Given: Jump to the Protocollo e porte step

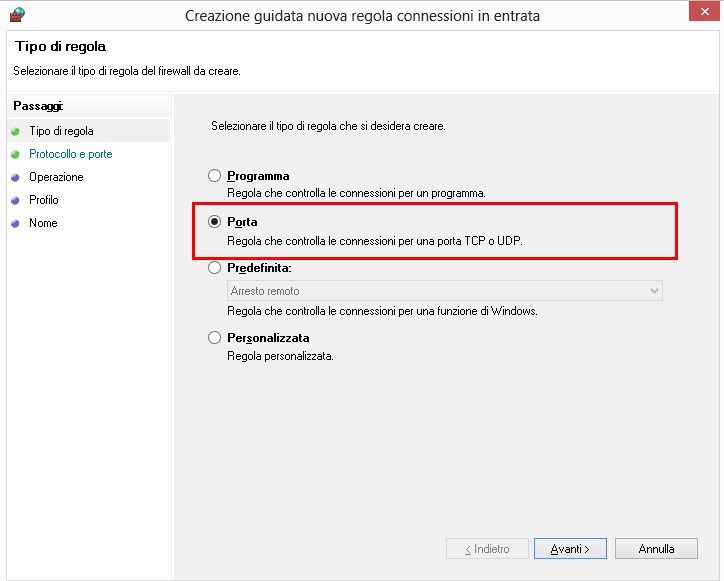Looking at the screenshot, I should coord(70,154).
